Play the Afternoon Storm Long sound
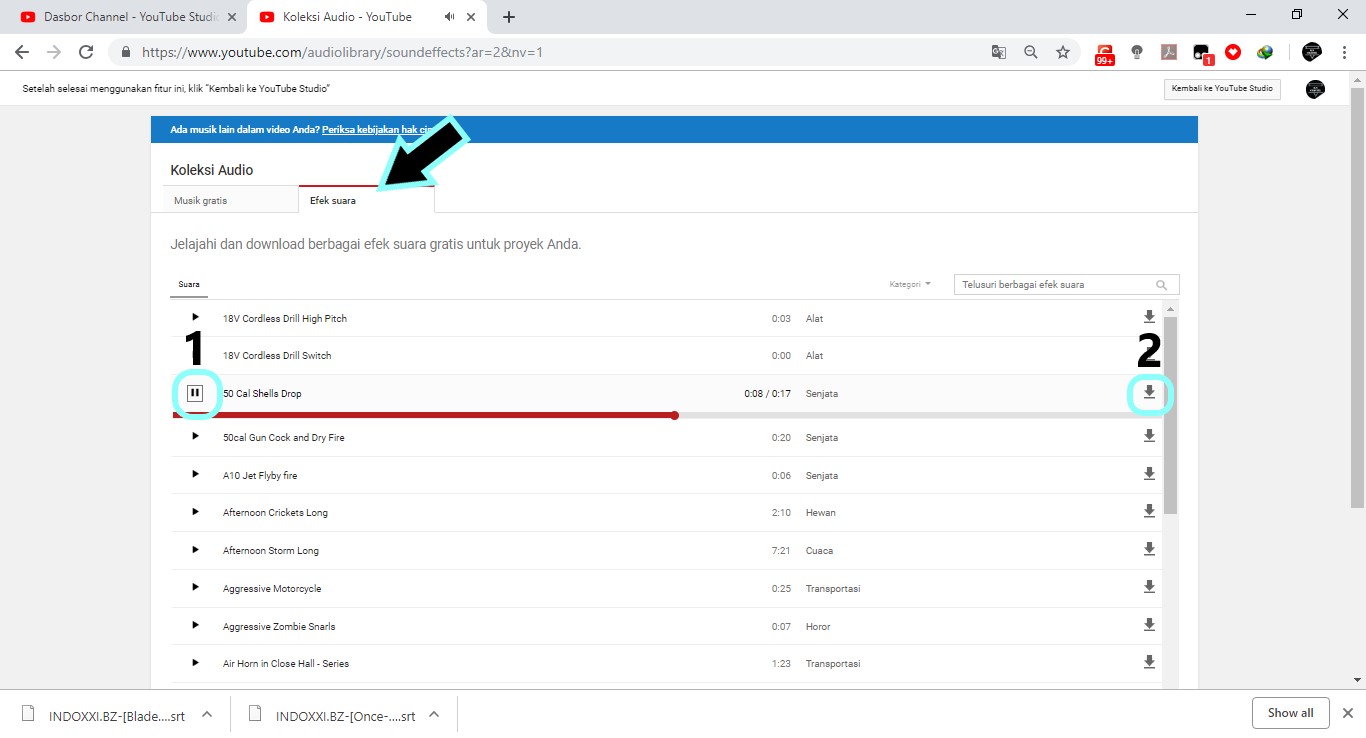This screenshot has height=738, width=1366. (x=195, y=550)
